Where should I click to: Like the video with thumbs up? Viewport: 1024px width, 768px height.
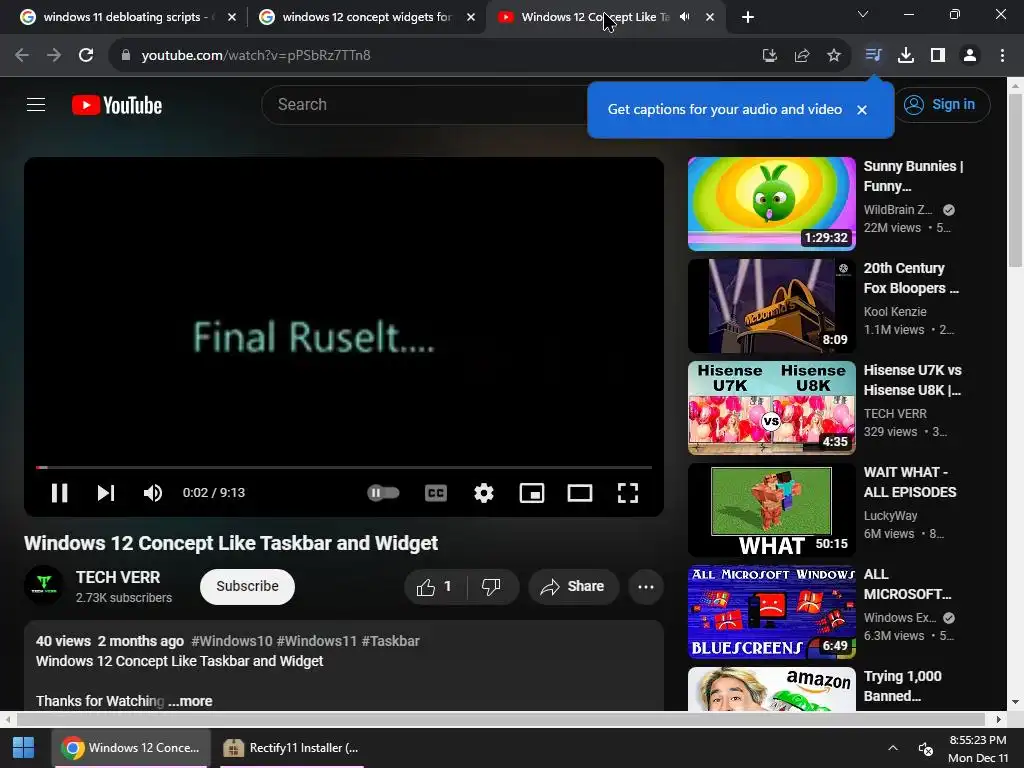[x=435, y=586]
